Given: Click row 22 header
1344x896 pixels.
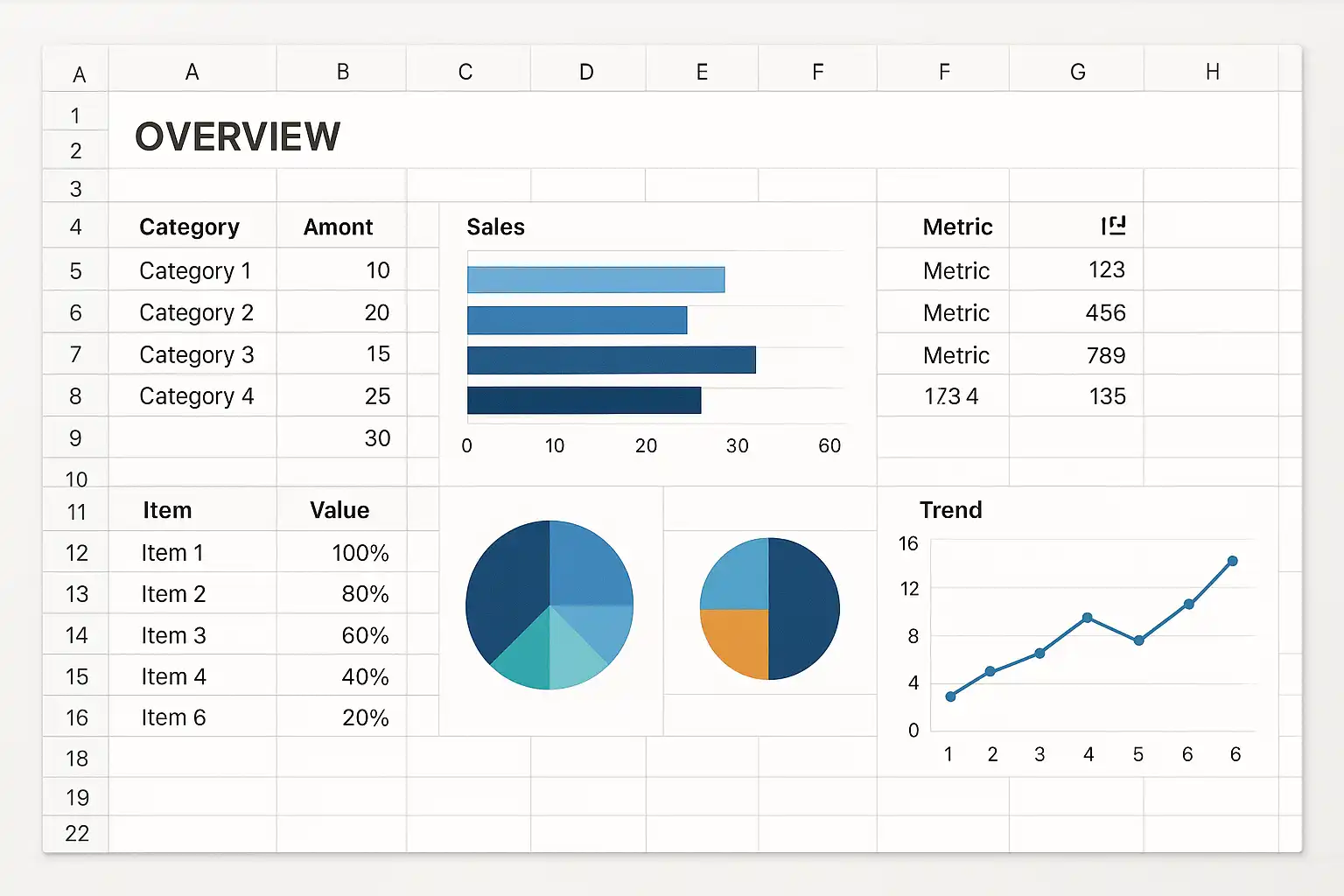Looking at the screenshot, I should pyautogui.click(x=76, y=834).
